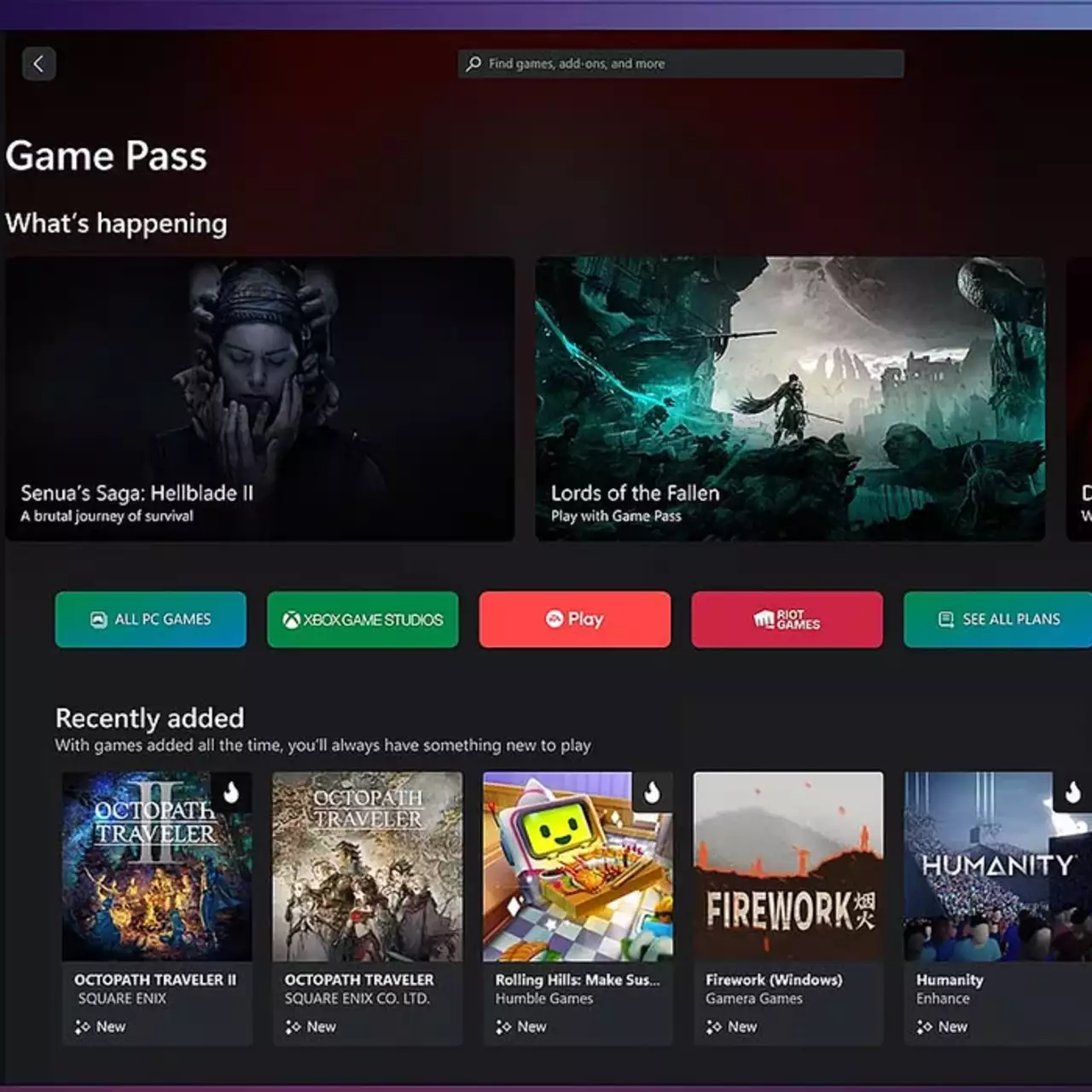The width and height of the screenshot is (1092, 1092).
Task: Open the ALL PC GAMES category
Action: [151, 619]
